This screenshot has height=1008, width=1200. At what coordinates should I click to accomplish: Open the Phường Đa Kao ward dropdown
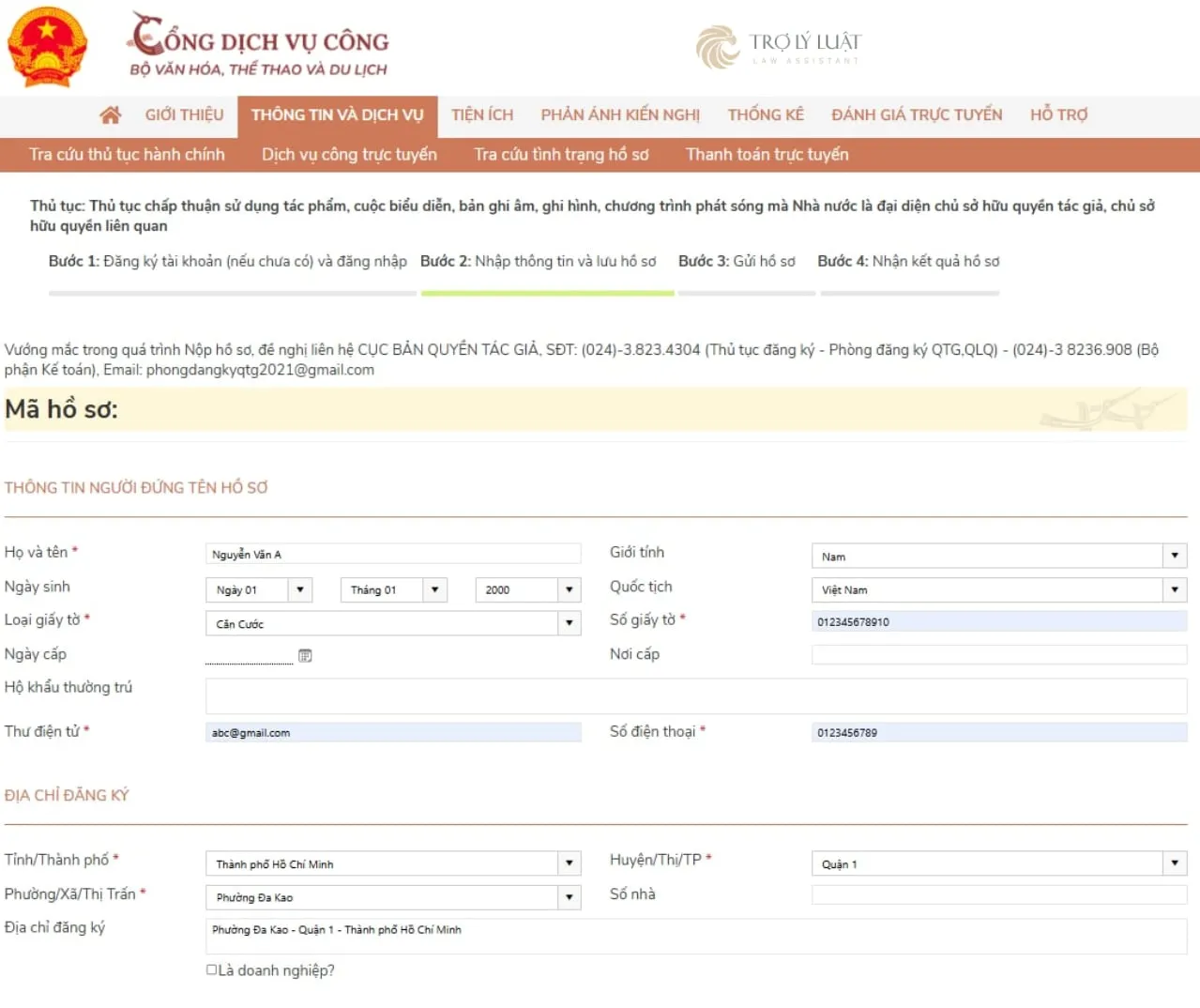pos(569,897)
